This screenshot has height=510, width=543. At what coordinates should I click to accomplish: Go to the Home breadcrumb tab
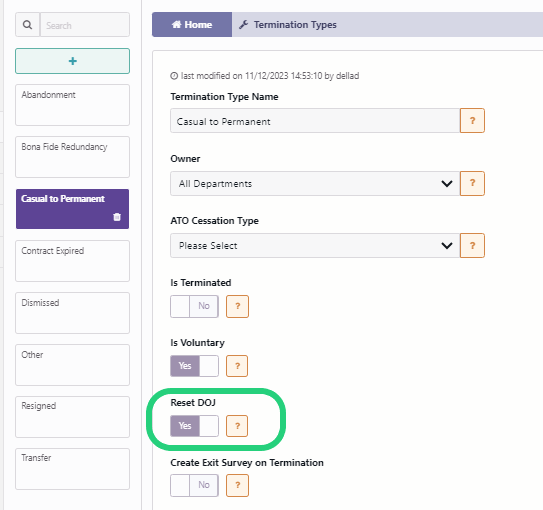[192, 25]
